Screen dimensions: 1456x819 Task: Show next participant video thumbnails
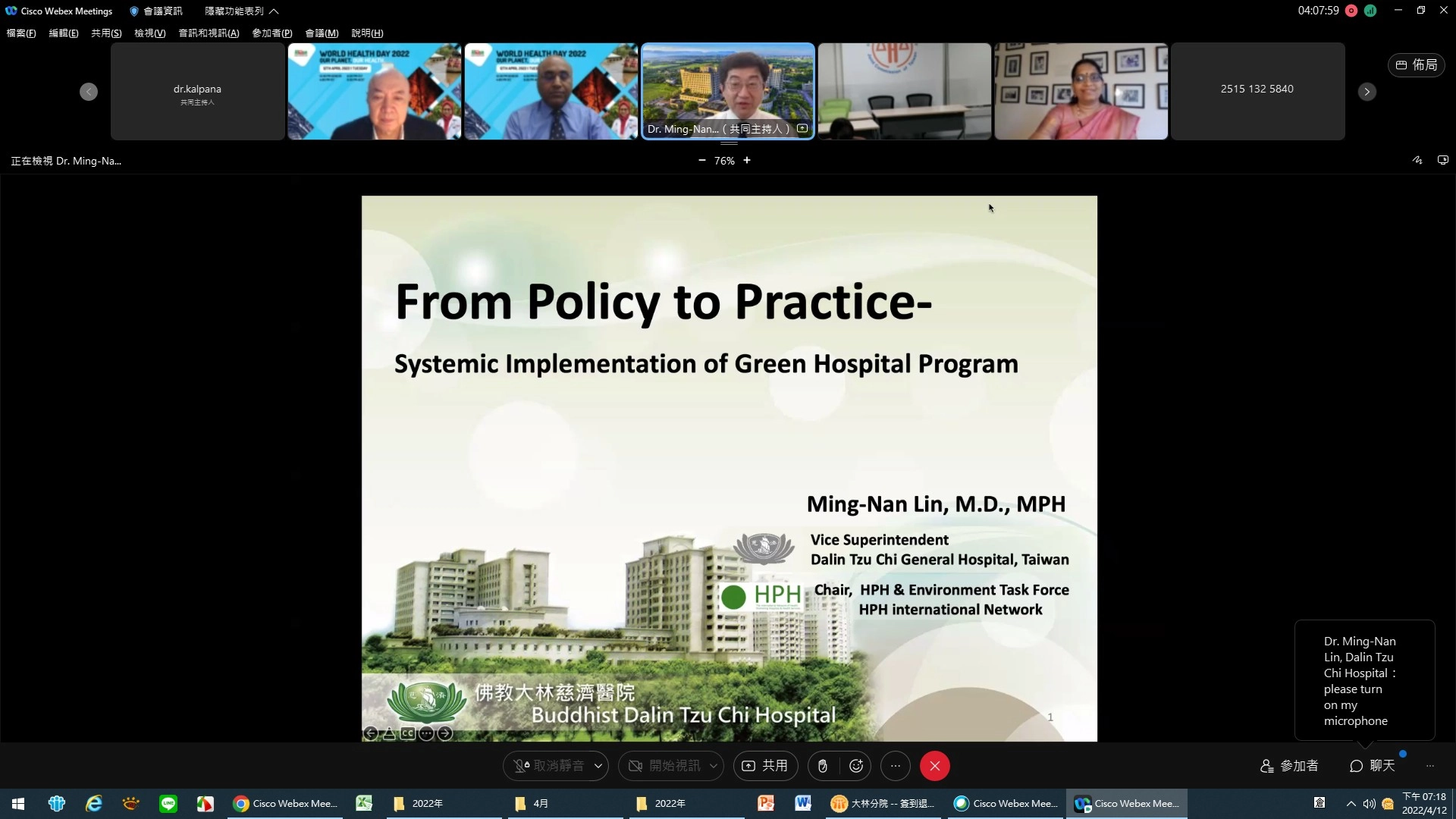(x=1367, y=92)
